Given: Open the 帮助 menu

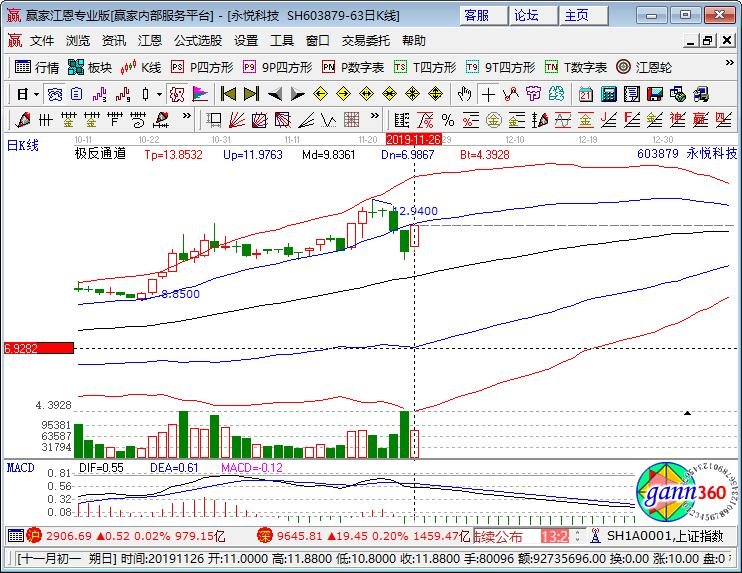Looking at the screenshot, I should (x=414, y=41).
